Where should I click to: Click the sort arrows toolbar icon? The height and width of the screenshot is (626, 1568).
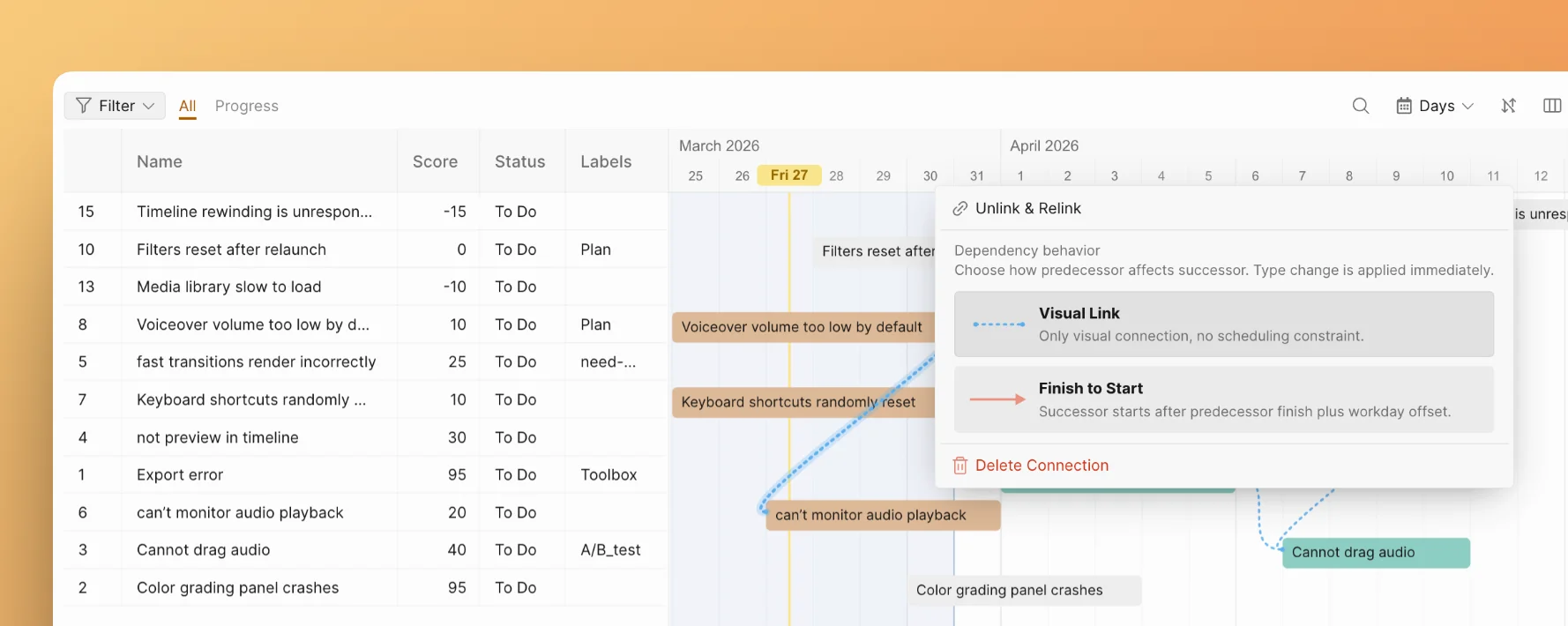(1509, 106)
